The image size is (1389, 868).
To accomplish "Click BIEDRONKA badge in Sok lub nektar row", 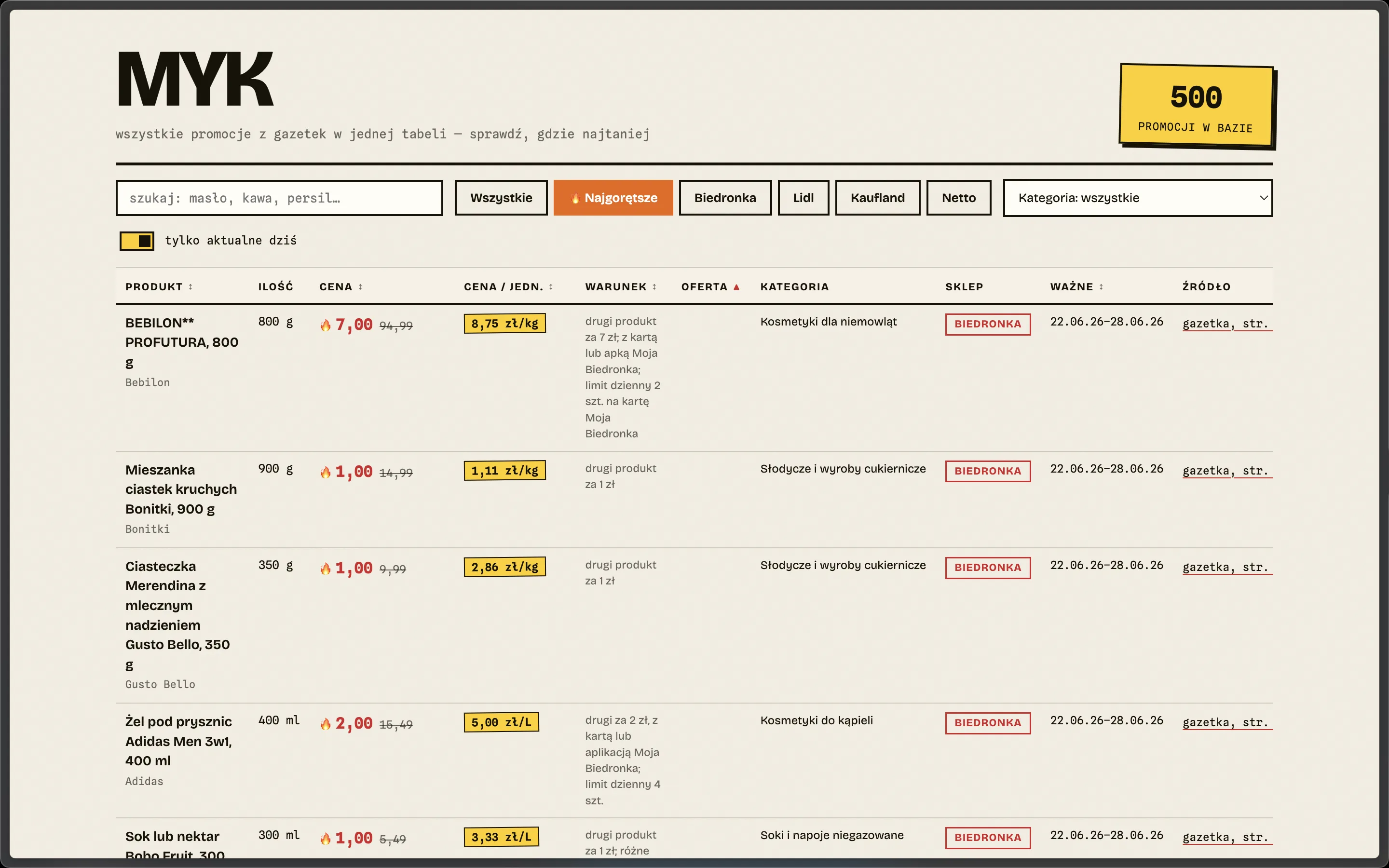I will (x=988, y=838).
